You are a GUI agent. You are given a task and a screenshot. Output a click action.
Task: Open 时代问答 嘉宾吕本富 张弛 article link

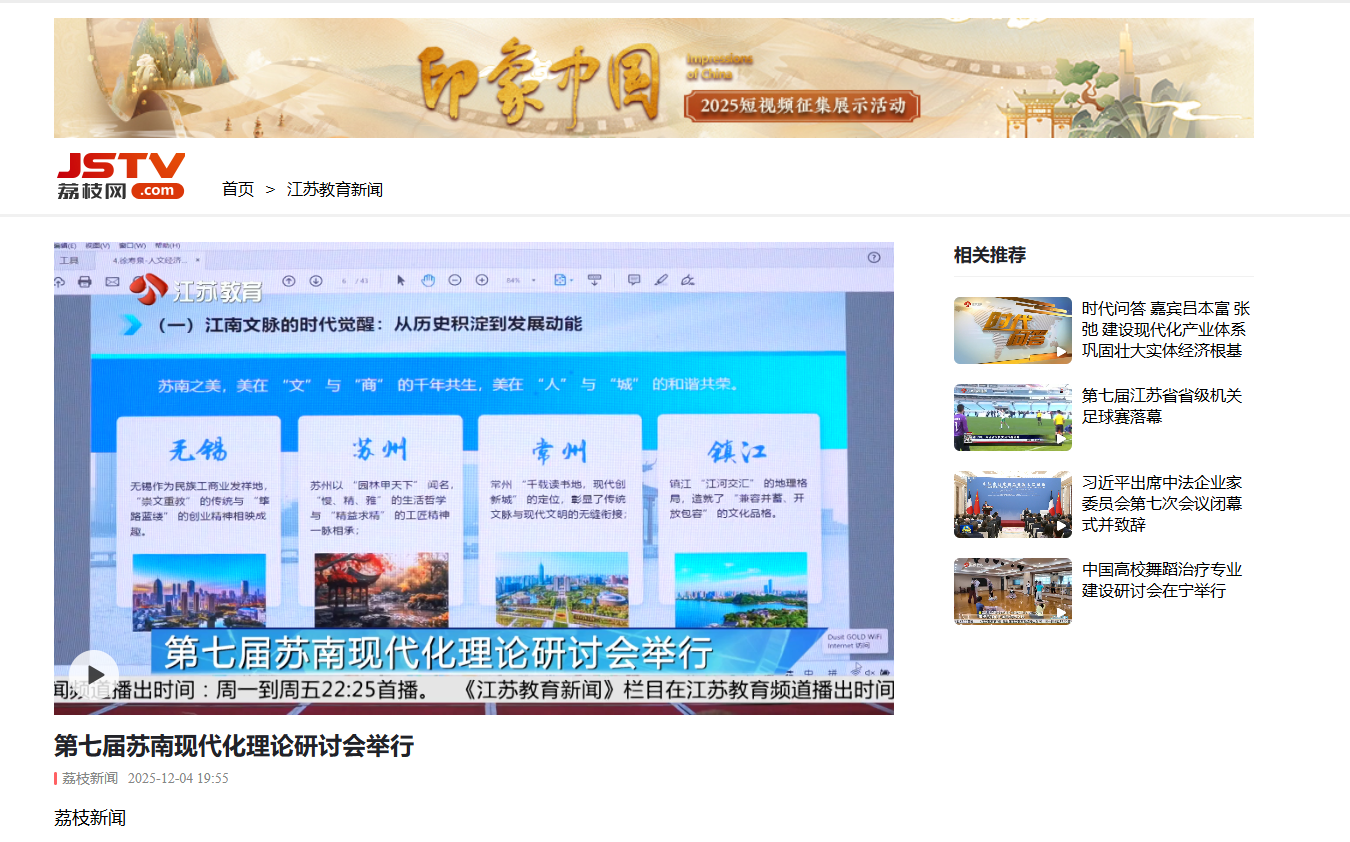[x=1165, y=330]
